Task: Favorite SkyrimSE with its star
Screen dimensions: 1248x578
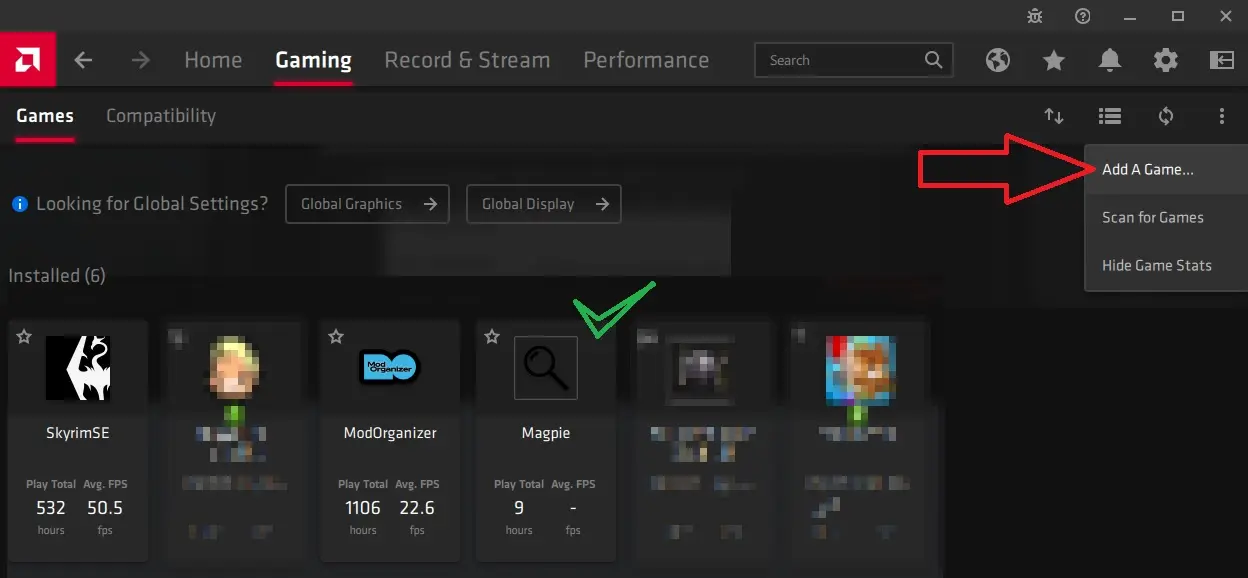Action: (24, 337)
